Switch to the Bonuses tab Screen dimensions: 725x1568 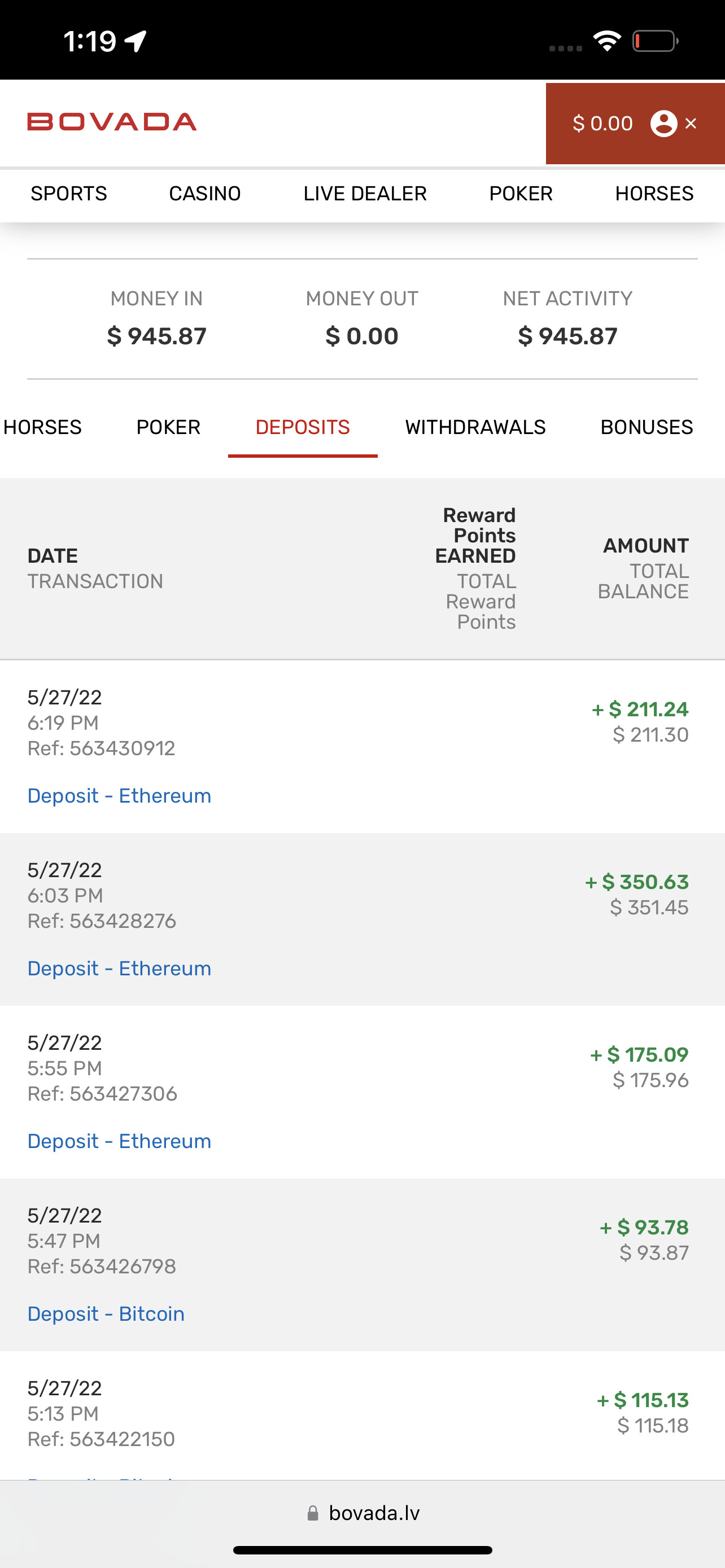(647, 427)
